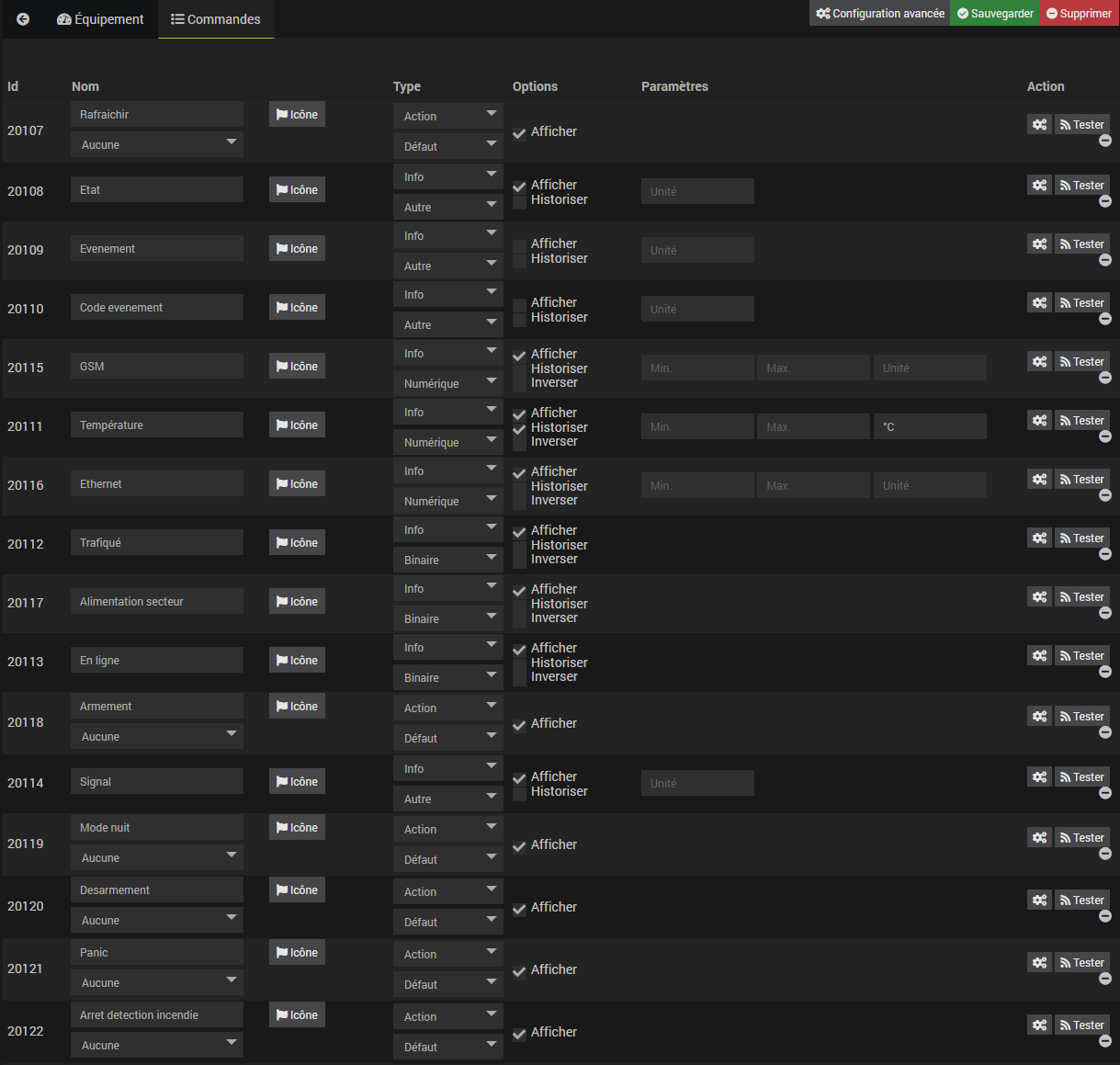Screen dimensions: 1120x1065
Task: Focus Max. field for Ethernet command
Action: (x=813, y=485)
